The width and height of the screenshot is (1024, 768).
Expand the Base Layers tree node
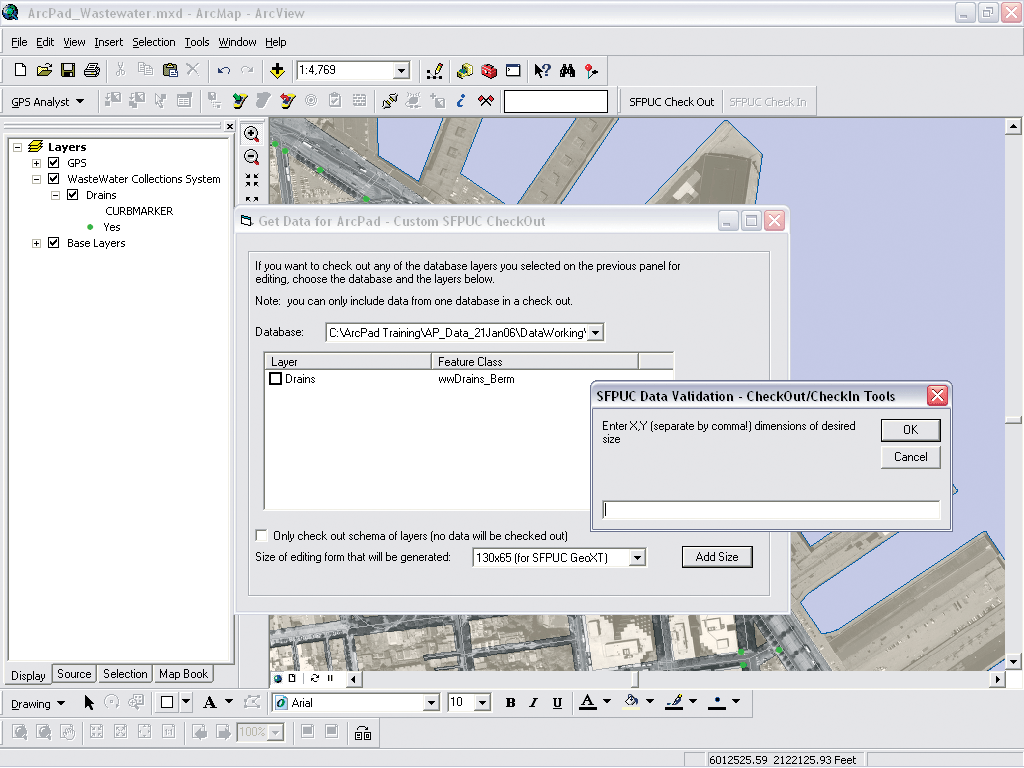pyautogui.click(x=37, y=243)
